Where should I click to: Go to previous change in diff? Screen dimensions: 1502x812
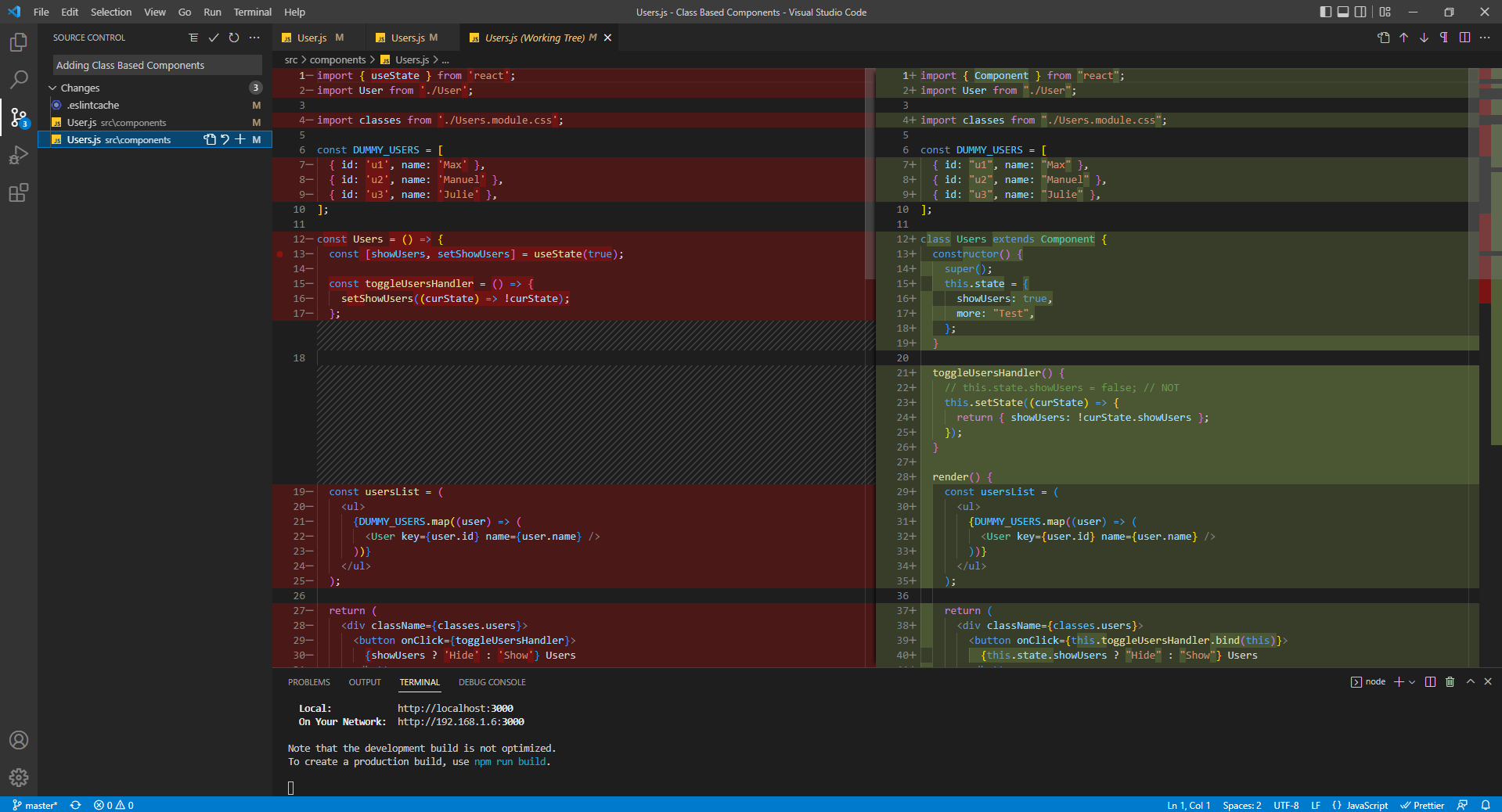(x=1404, y=38)
